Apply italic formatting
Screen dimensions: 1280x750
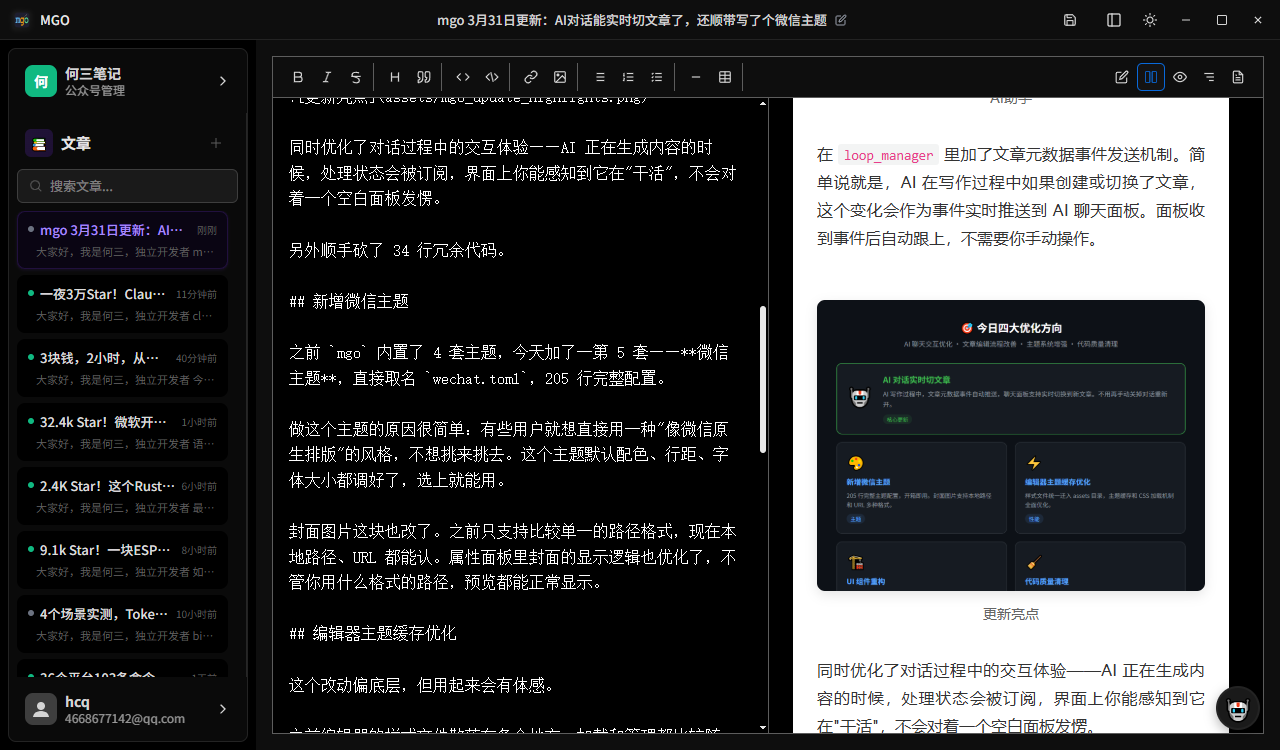click(326, 76)
